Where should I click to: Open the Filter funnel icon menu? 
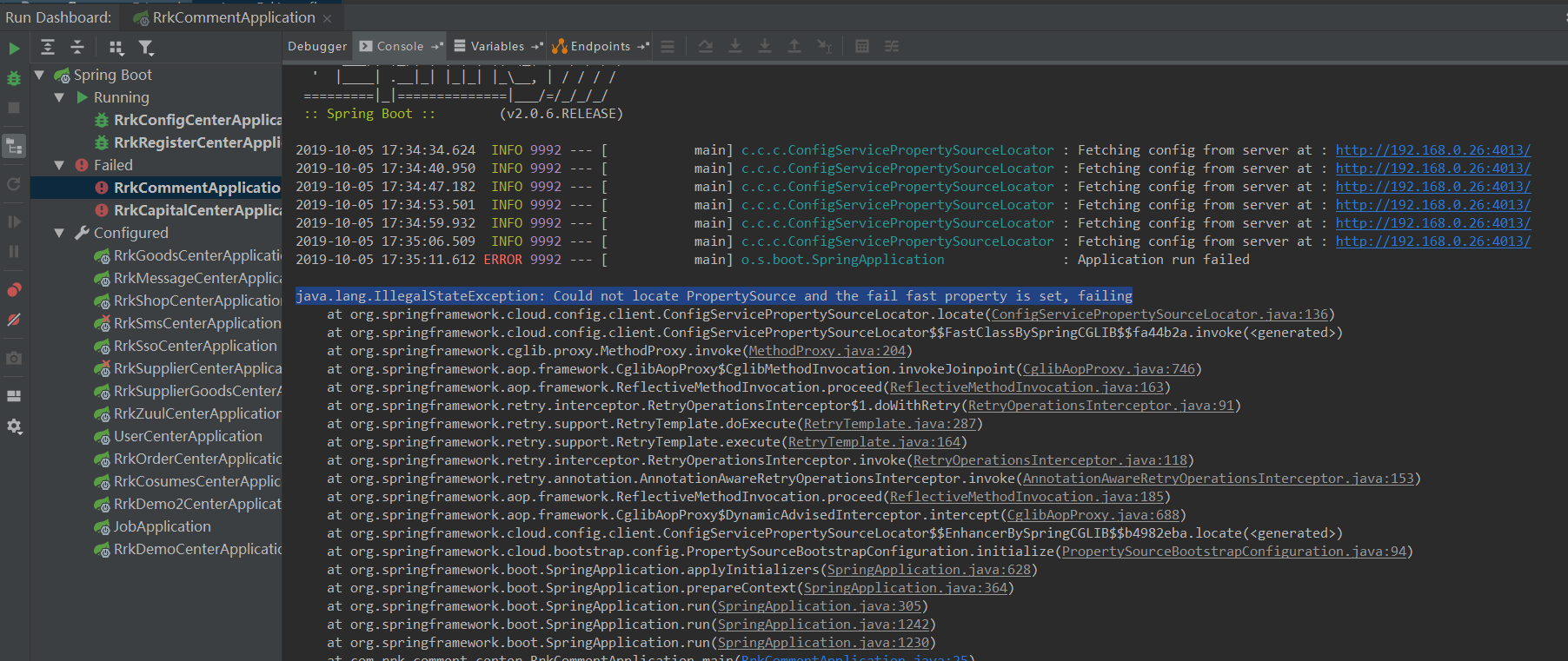pos(146,47)
